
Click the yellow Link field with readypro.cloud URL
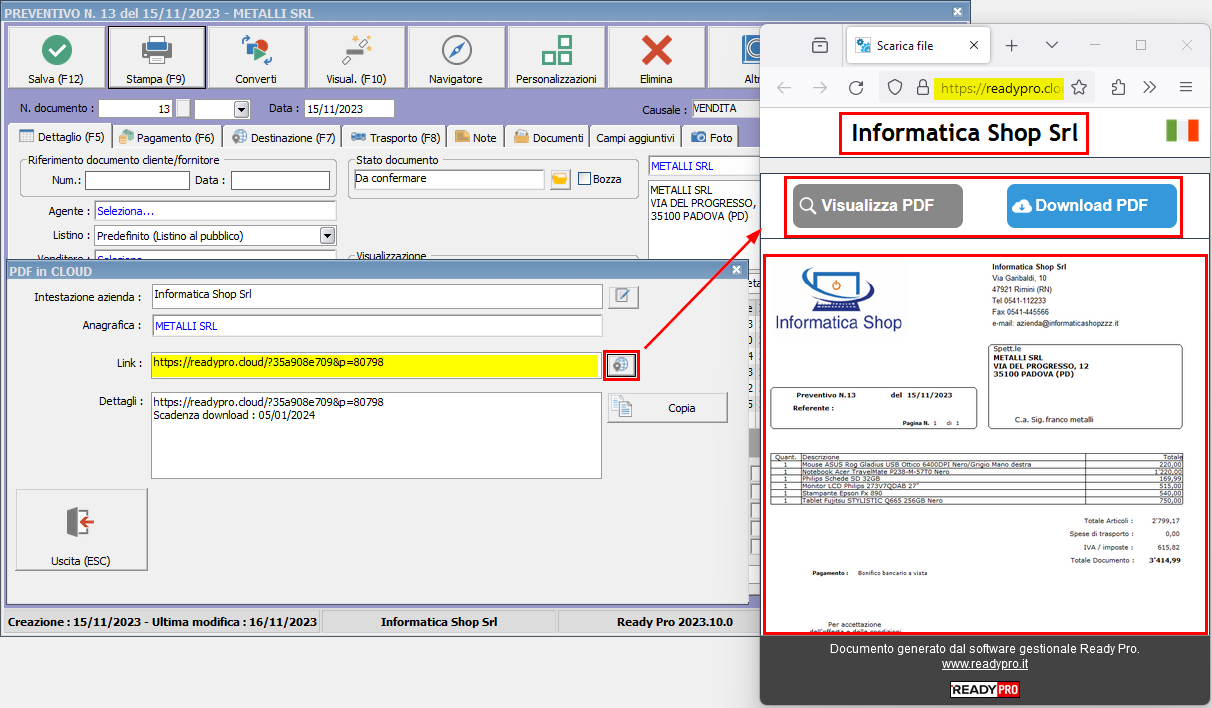pos(376,366)
